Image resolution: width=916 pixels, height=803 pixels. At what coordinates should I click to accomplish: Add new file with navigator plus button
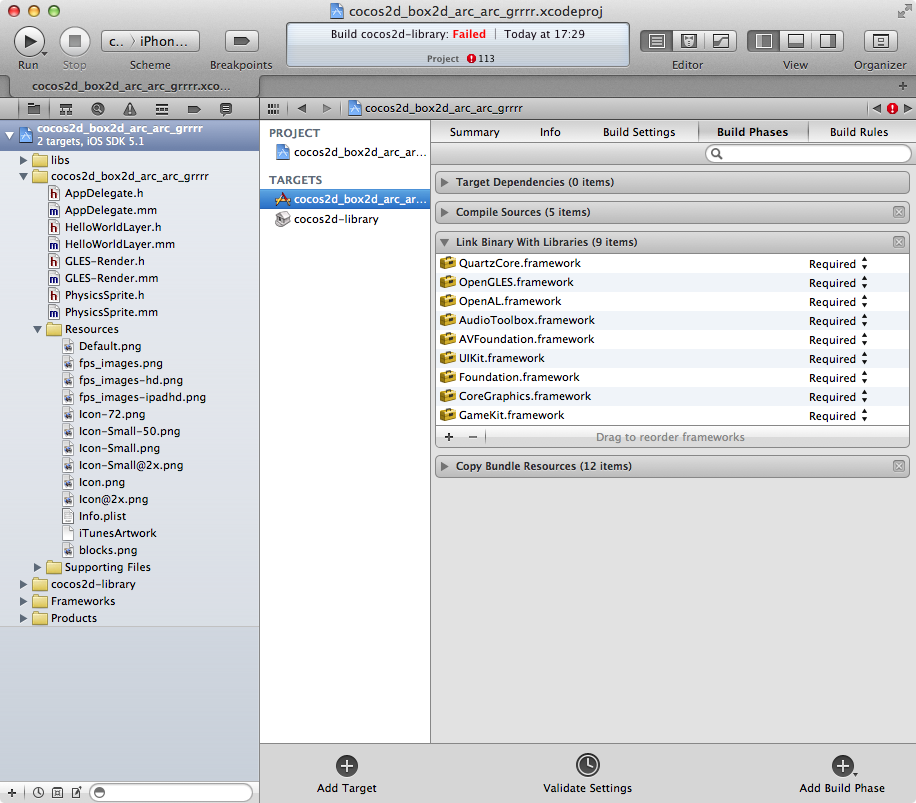[12, 792]
